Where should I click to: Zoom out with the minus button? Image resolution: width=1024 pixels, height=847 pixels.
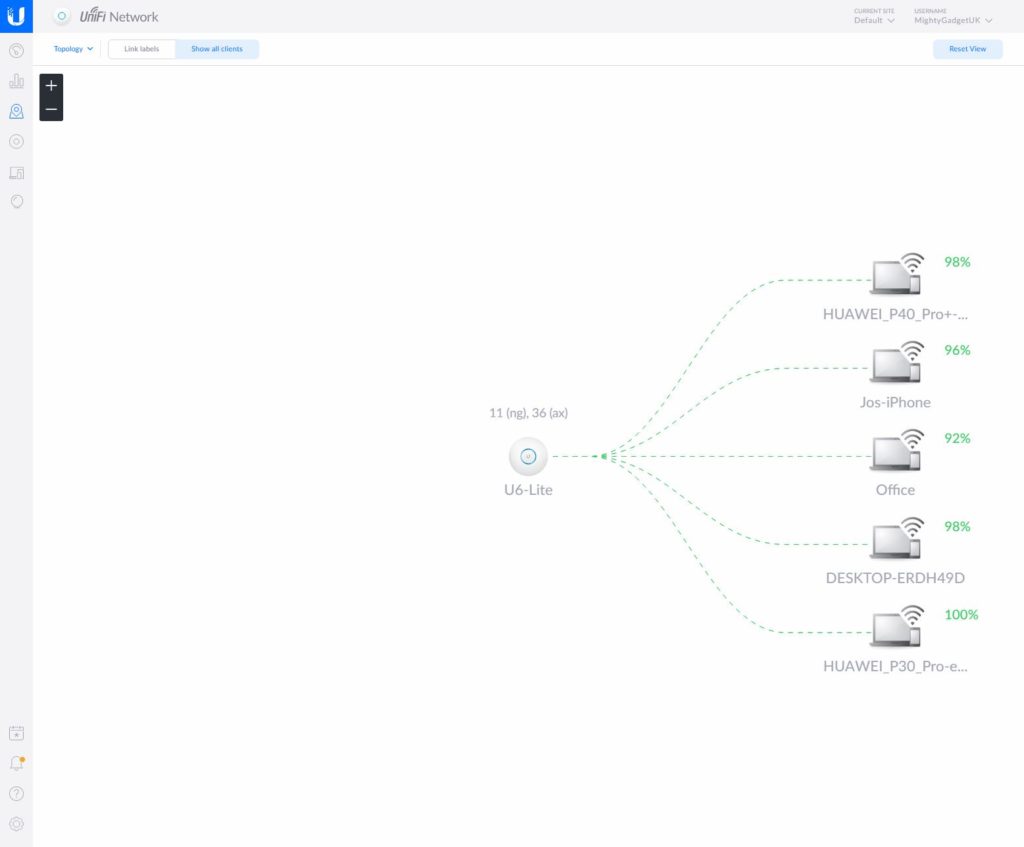tap(51, 109)
